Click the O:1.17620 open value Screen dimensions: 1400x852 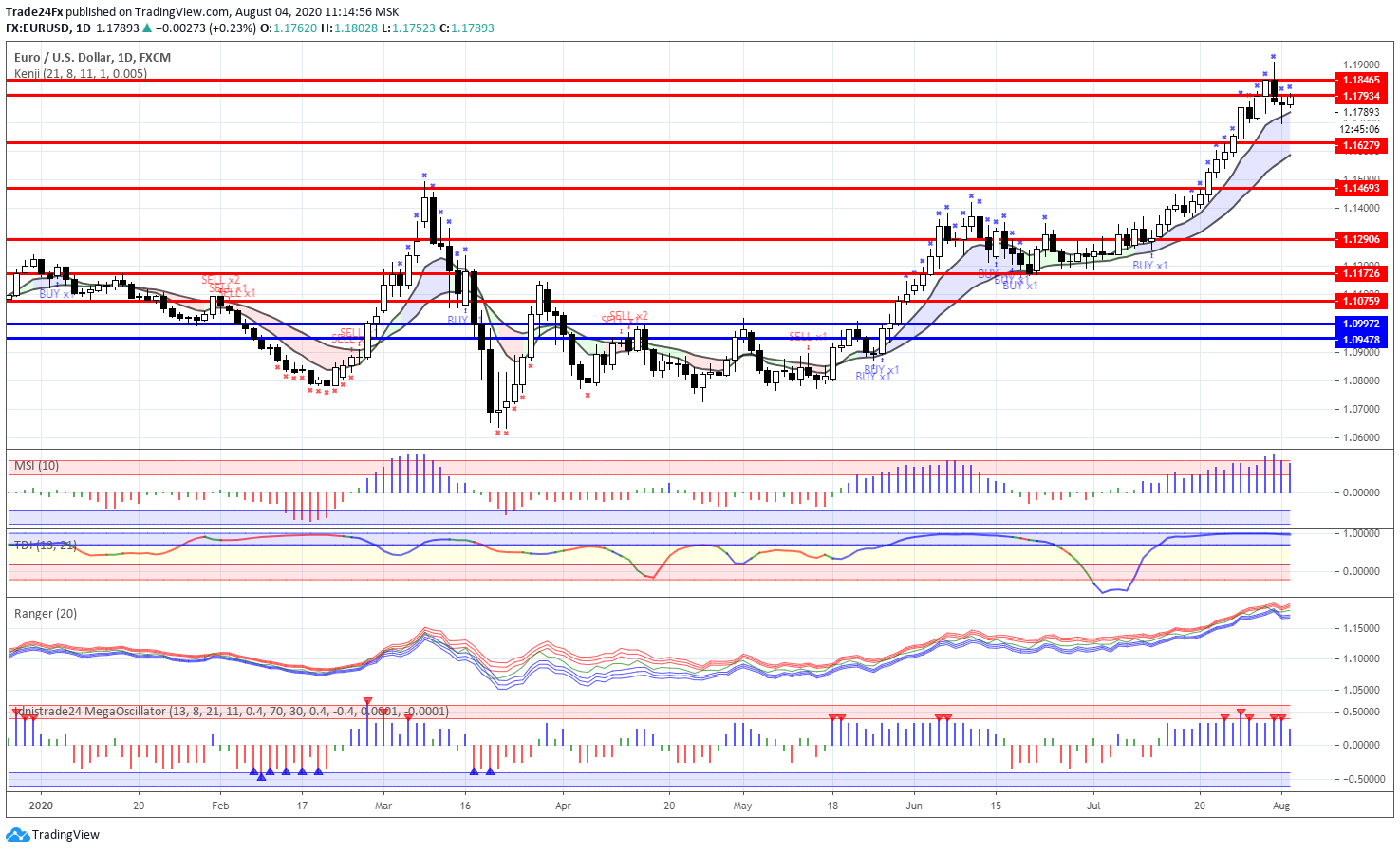pos(289,28)
